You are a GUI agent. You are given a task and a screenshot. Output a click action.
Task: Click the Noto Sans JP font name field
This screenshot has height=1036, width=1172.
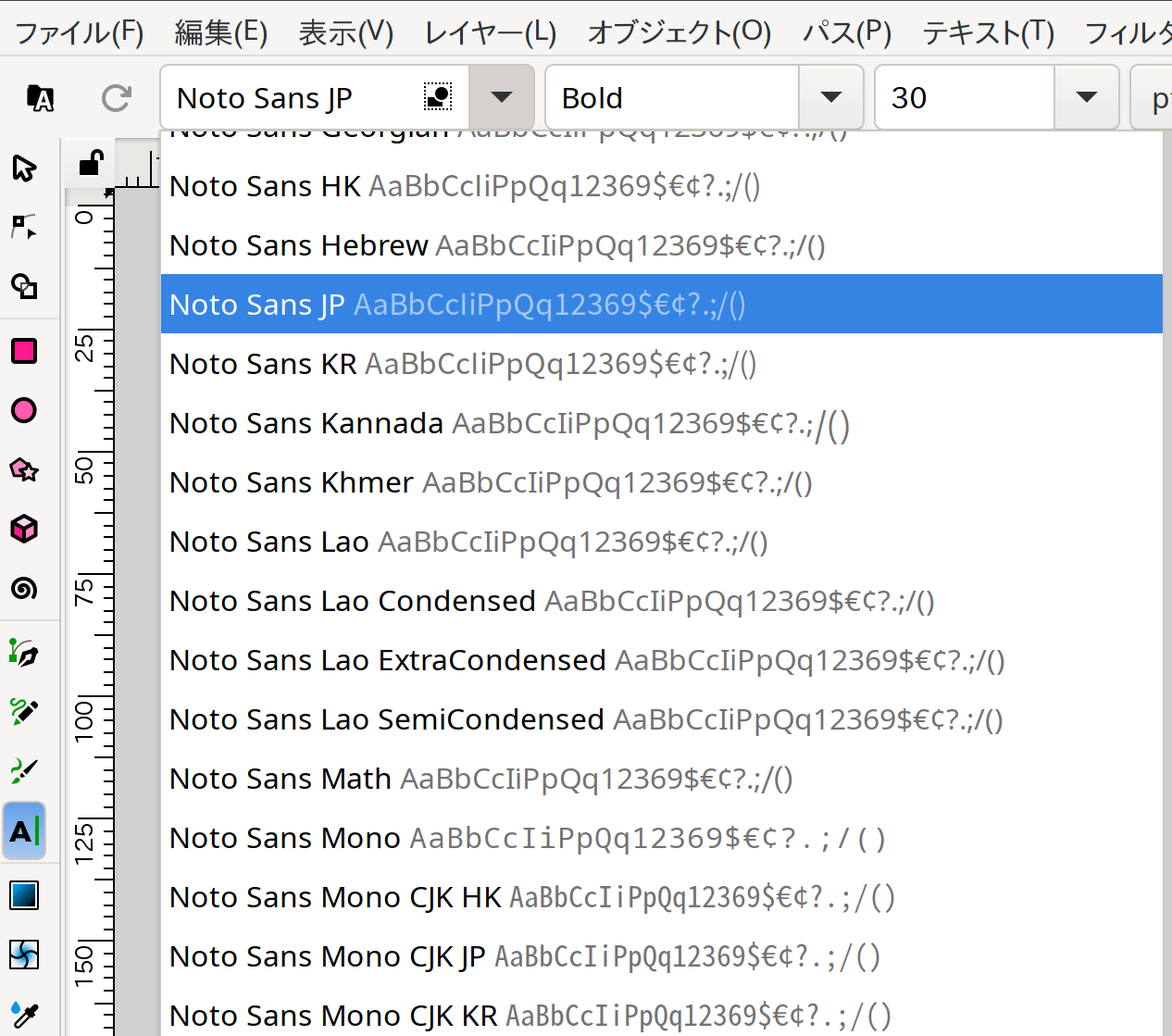coord(287,97)
